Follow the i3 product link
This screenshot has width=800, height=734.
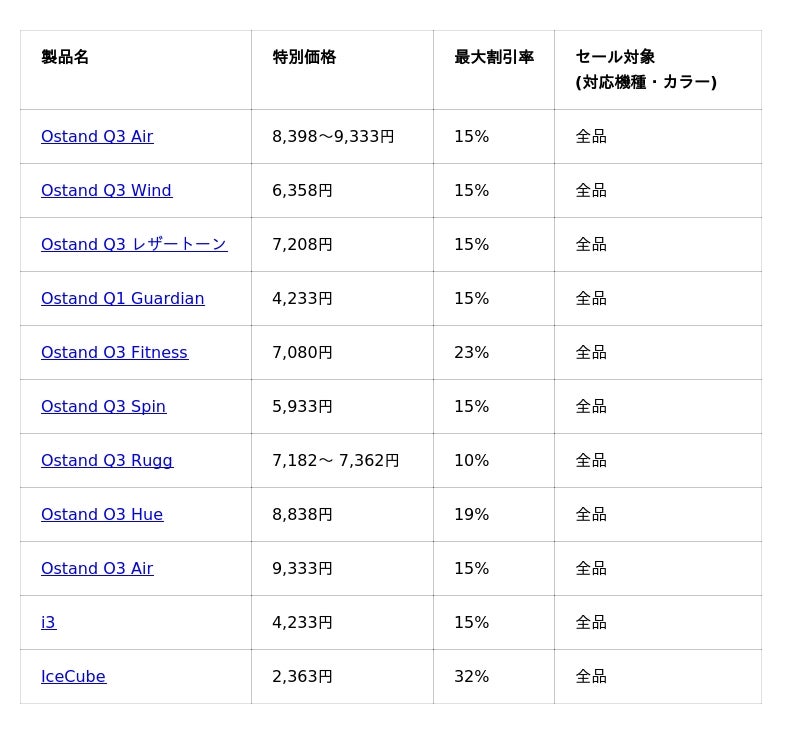pyautogui.click(x=48, y=623)
